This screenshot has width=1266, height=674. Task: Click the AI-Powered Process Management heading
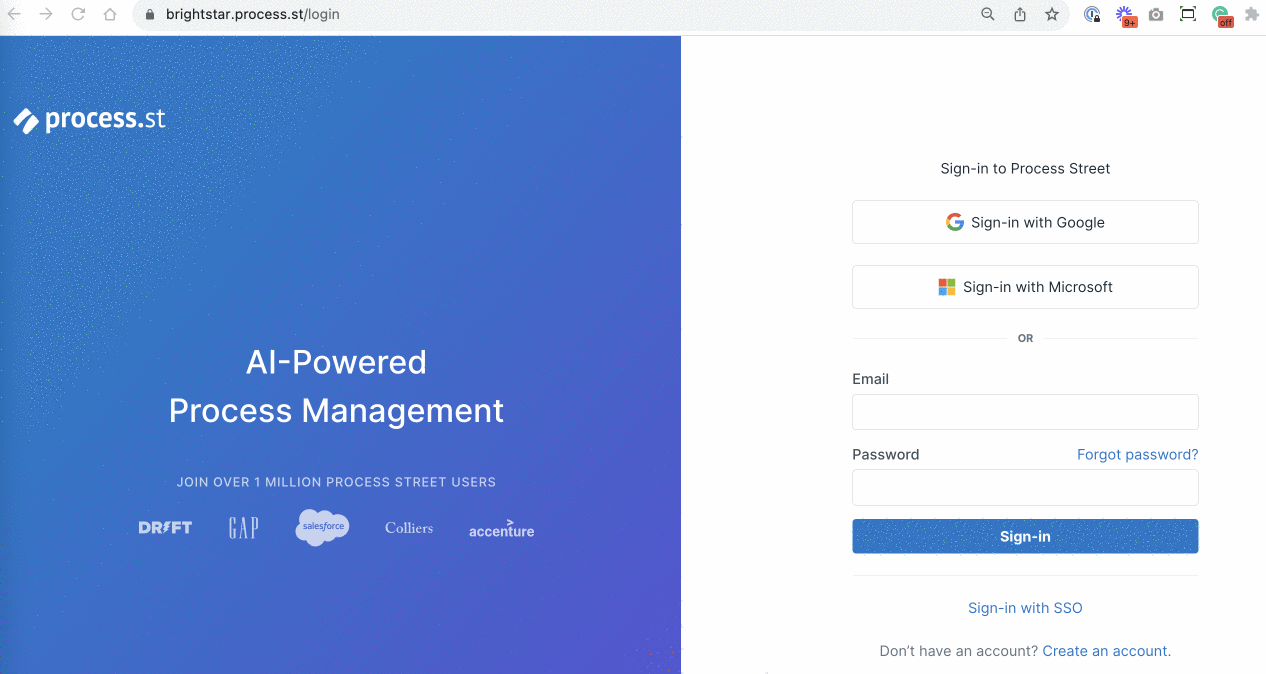(336, 386)
